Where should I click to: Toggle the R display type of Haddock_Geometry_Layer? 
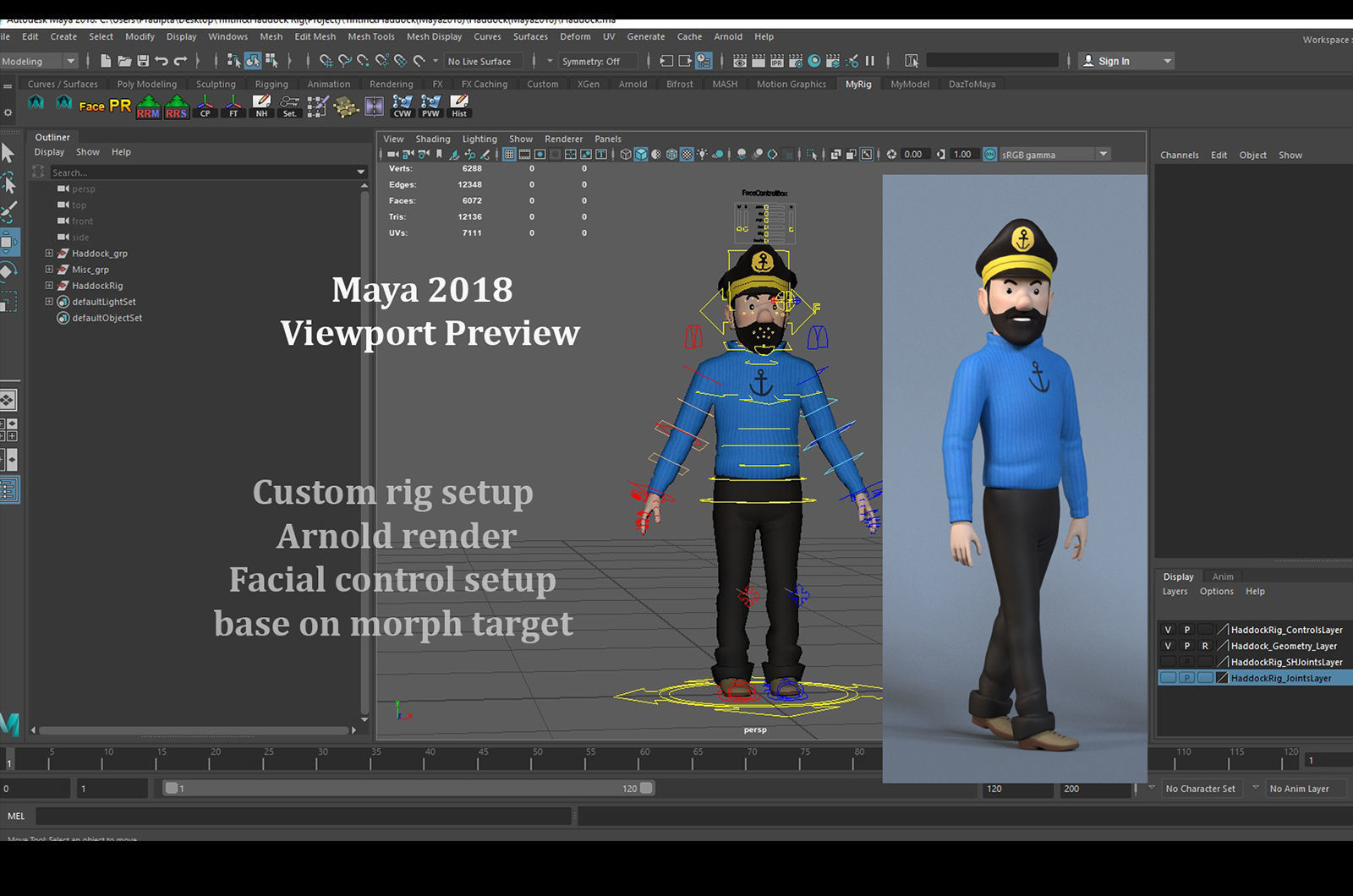pyautogui.click(x=1205, y=646)
